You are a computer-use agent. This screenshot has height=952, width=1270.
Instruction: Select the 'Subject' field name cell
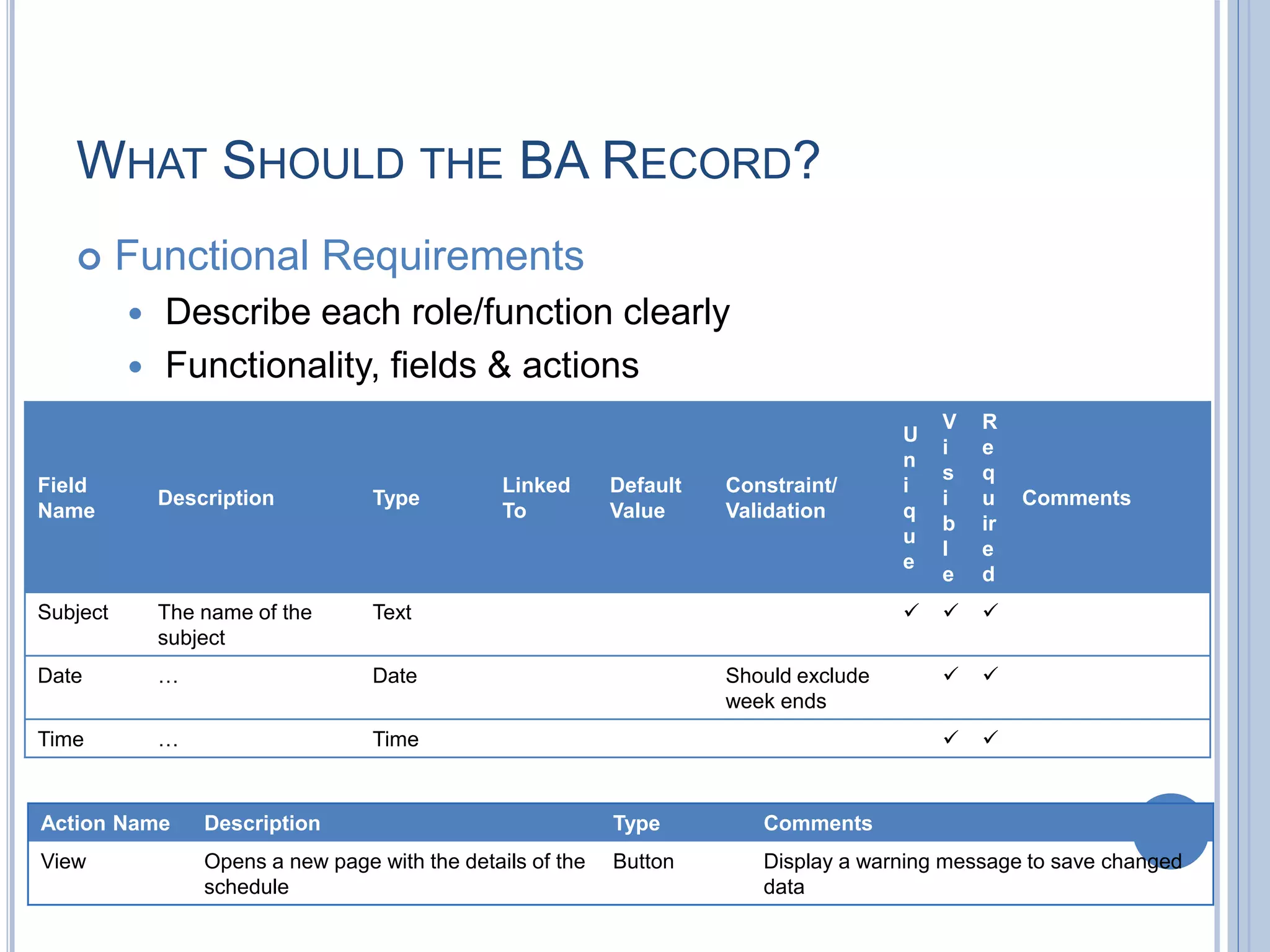point(73,612)
